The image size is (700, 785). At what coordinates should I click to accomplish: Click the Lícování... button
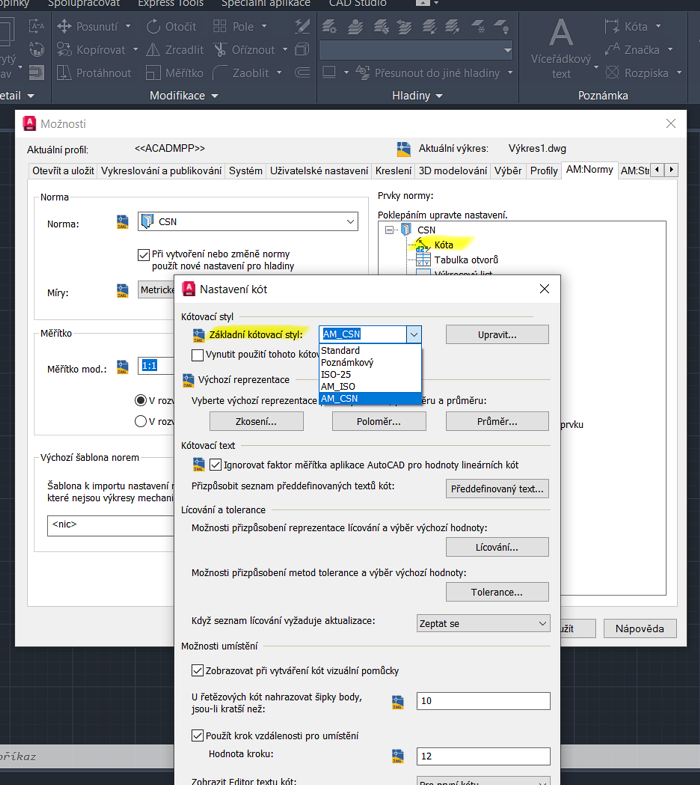pos(497,547)
